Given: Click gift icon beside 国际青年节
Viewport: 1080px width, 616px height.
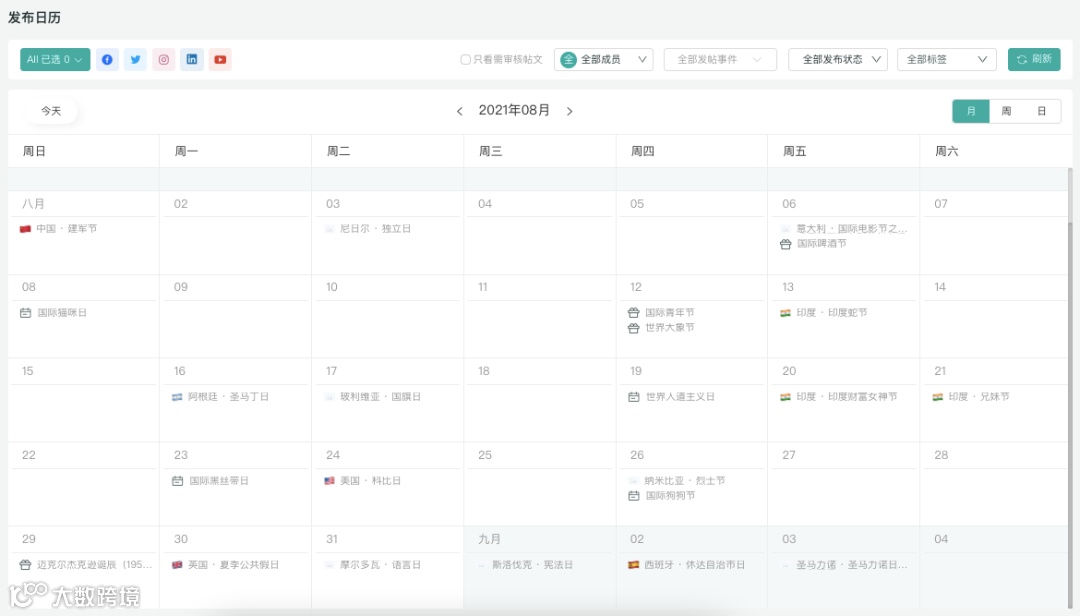Looking at the screenshot, I should 634,313.
